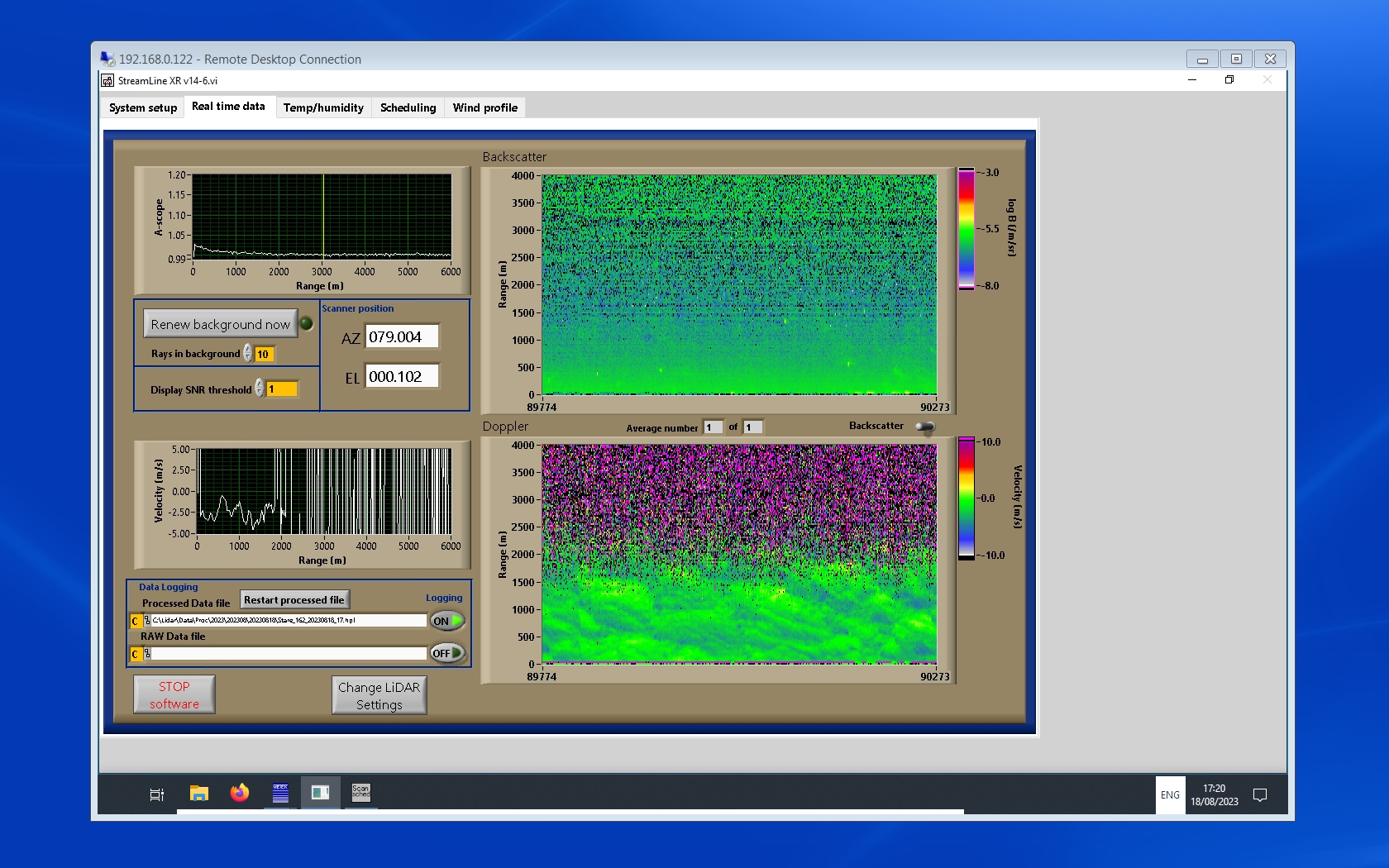Click the Task View taskbar icon
Viewport: 1389px width, 868px height.
pos(157,794)
